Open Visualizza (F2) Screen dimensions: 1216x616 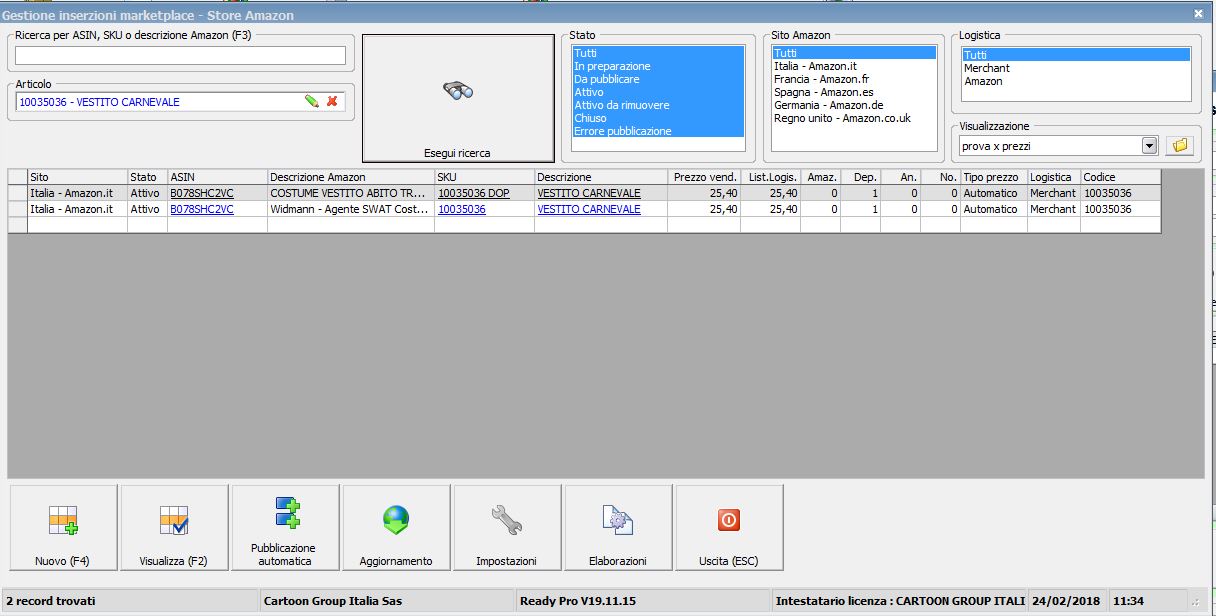[x=174, y=528]
